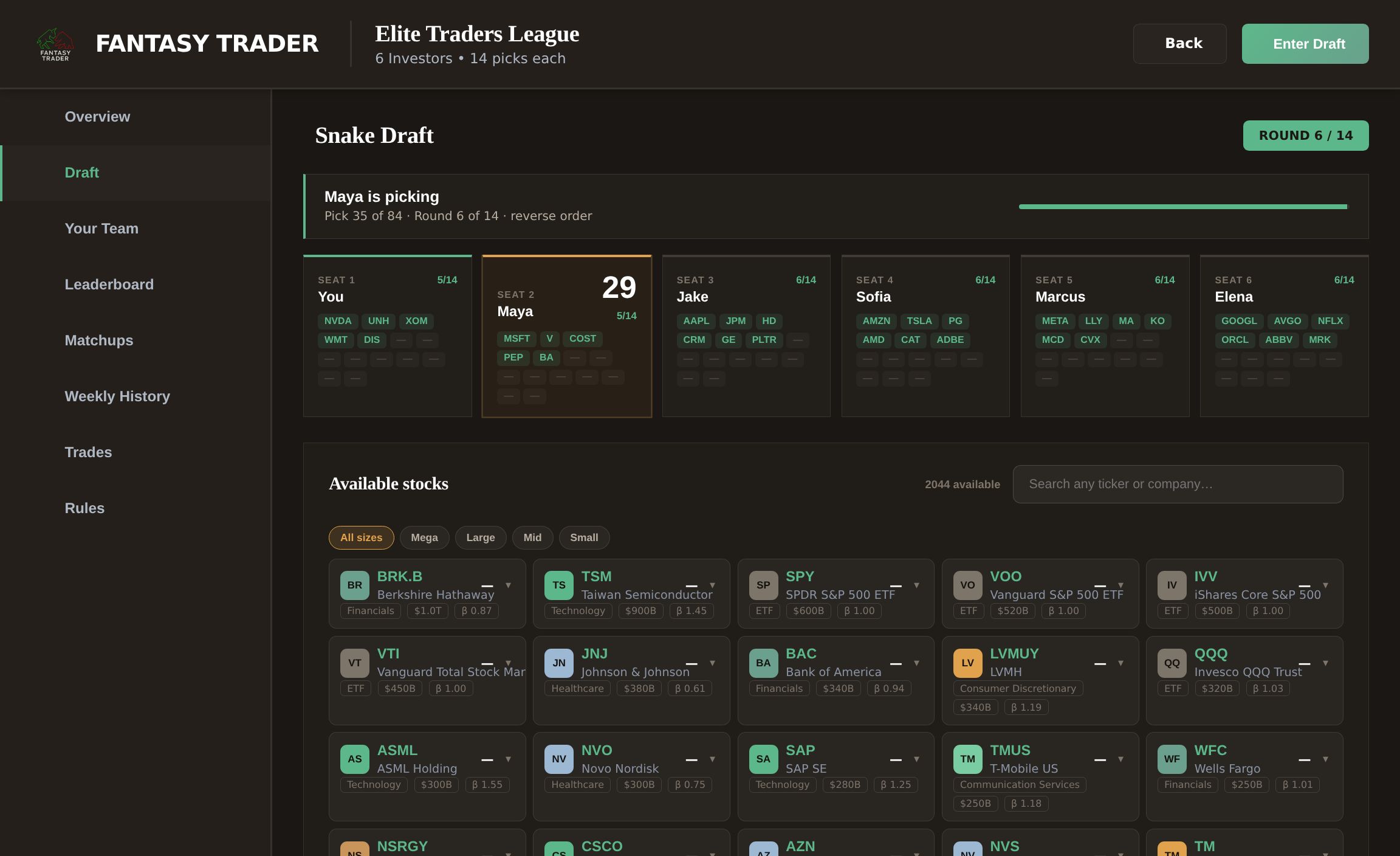
Task: Click the TSLA pick in Sofia's seat
Action: 919,321
